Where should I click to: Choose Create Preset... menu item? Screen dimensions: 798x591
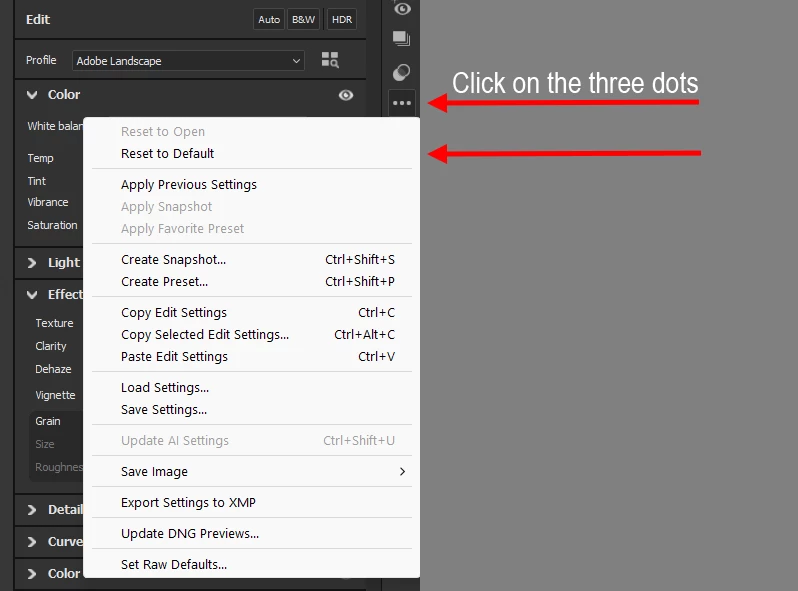point(252,282)
